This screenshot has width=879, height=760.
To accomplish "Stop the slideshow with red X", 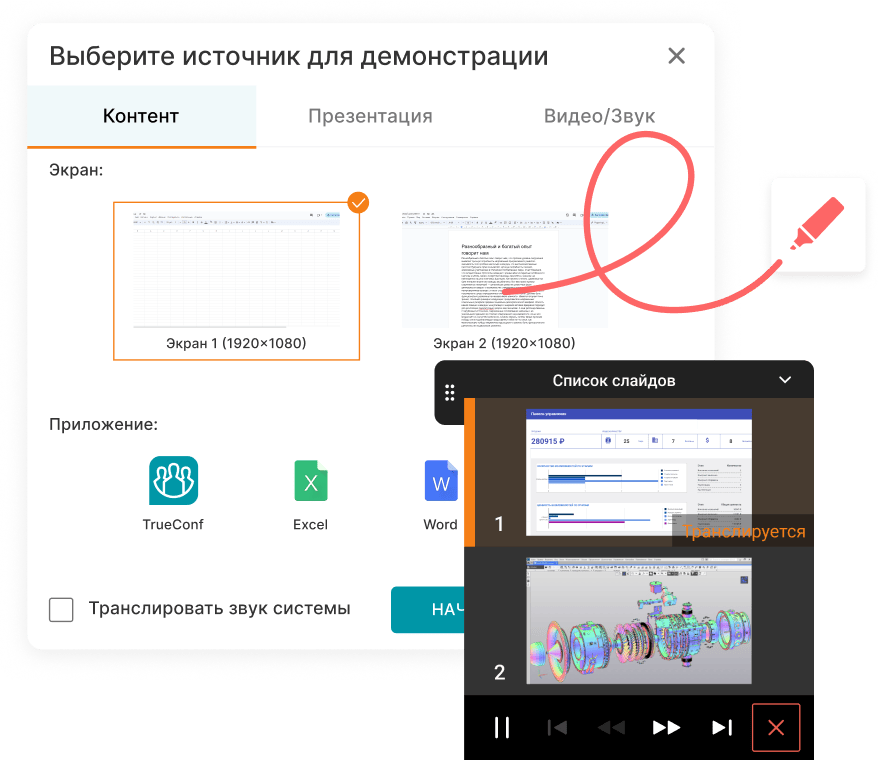I will 776,727.
